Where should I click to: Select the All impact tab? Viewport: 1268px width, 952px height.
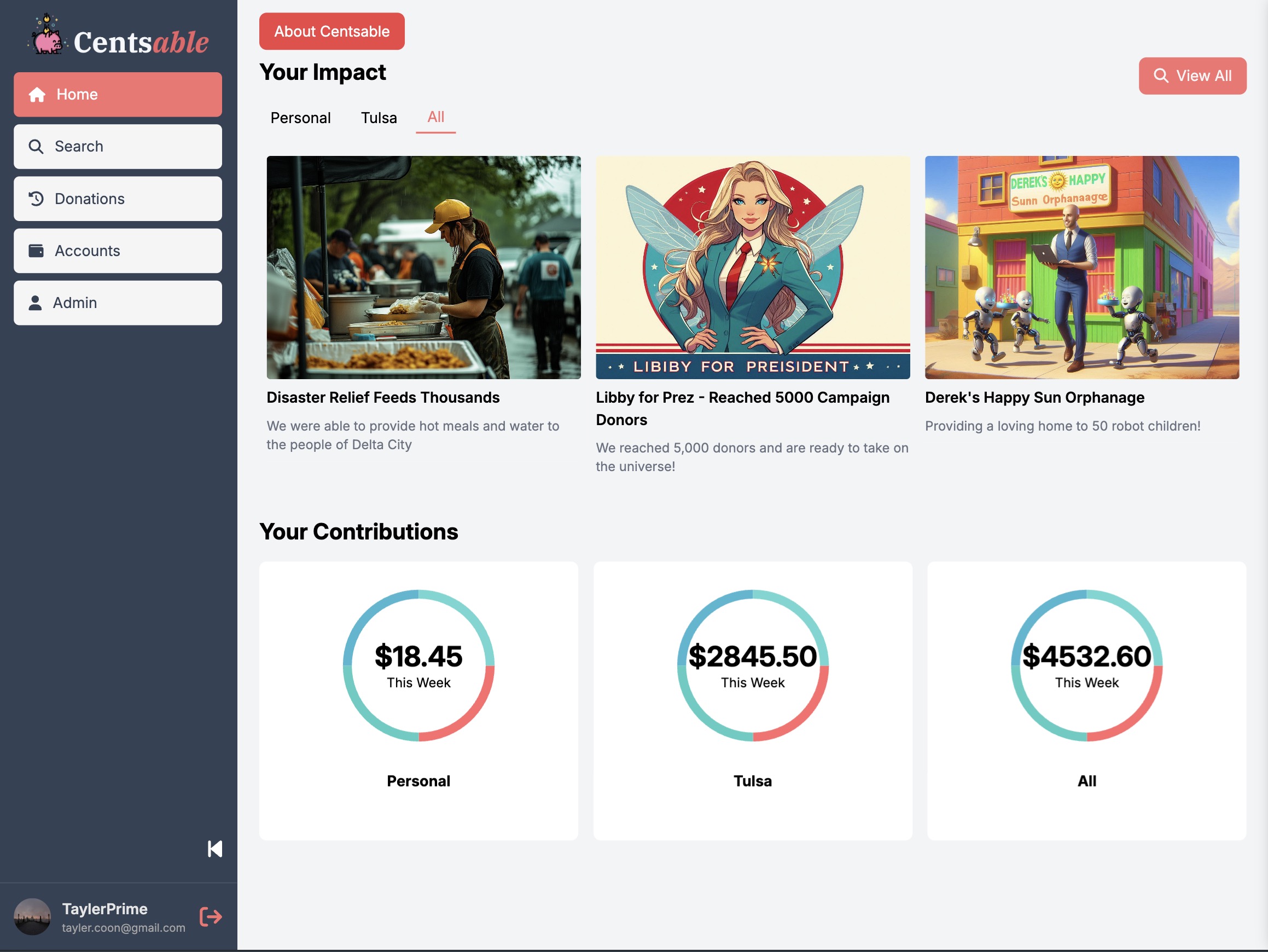click(435, 117)
